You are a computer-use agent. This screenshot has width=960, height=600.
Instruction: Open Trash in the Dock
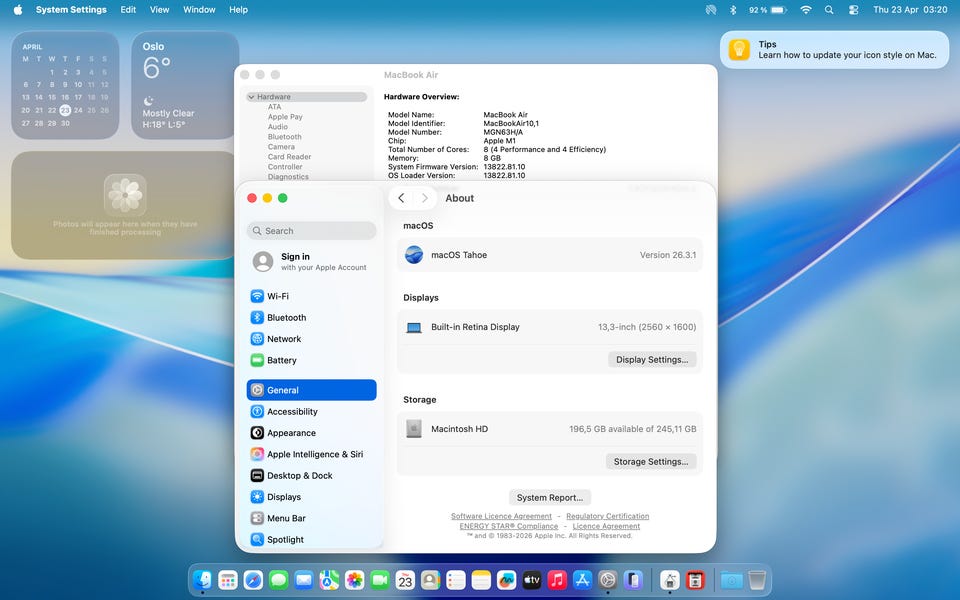pyautogui.click(x=757, y=579)
